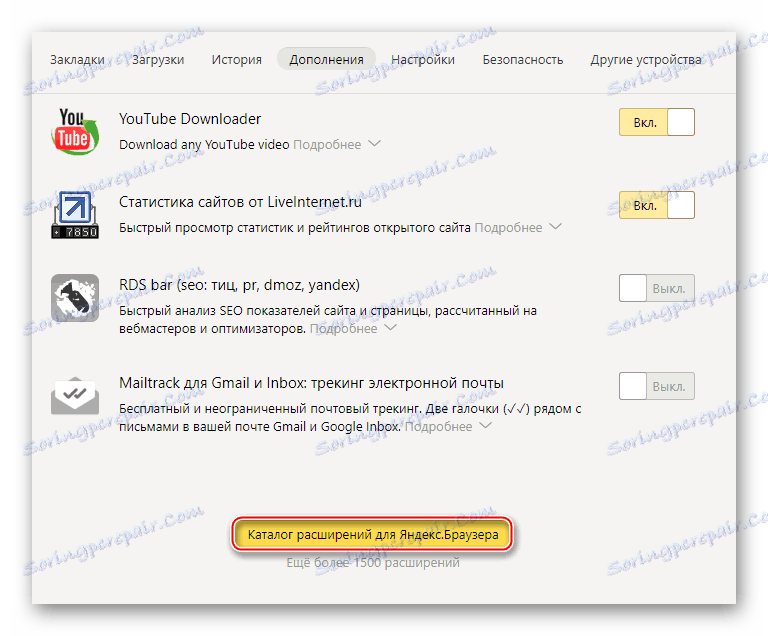Switch to the Безопасность tab
Screen dimensions: 768x636
click(523, 60)
